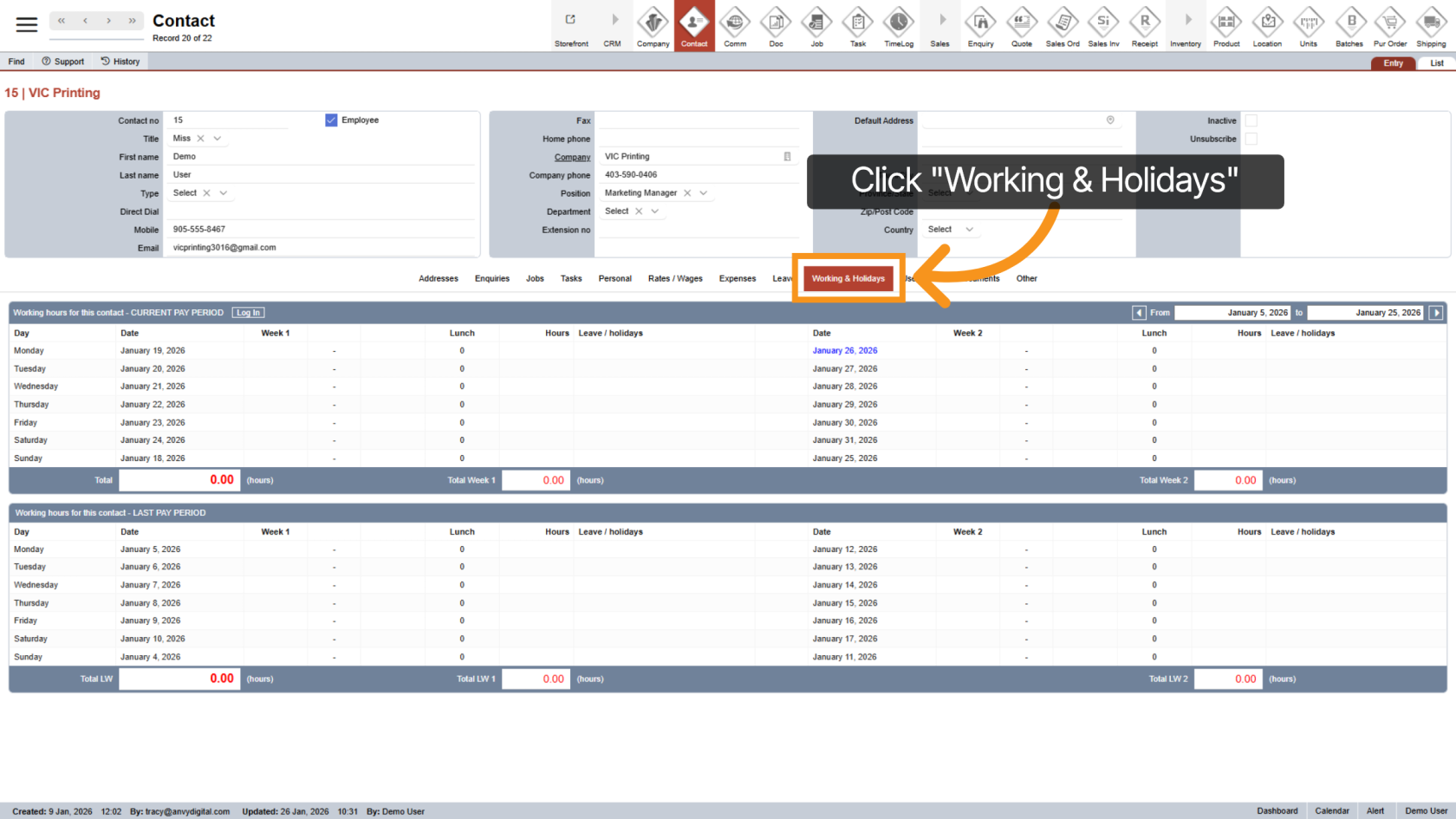Advance pay period with right arrow
Image resolution: width=1456 pixels, height=819 pixels.
click(1436, 313)
